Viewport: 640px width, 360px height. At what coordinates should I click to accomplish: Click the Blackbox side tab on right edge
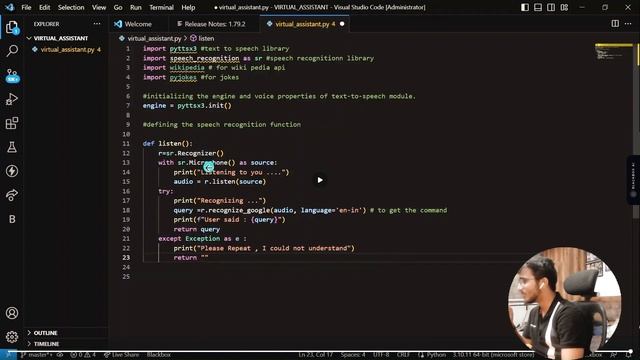tap(633, 180)
